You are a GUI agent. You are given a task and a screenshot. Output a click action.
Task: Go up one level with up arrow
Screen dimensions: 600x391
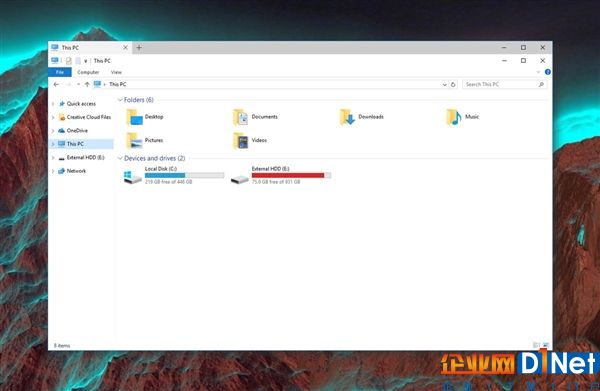coord(87,85)
